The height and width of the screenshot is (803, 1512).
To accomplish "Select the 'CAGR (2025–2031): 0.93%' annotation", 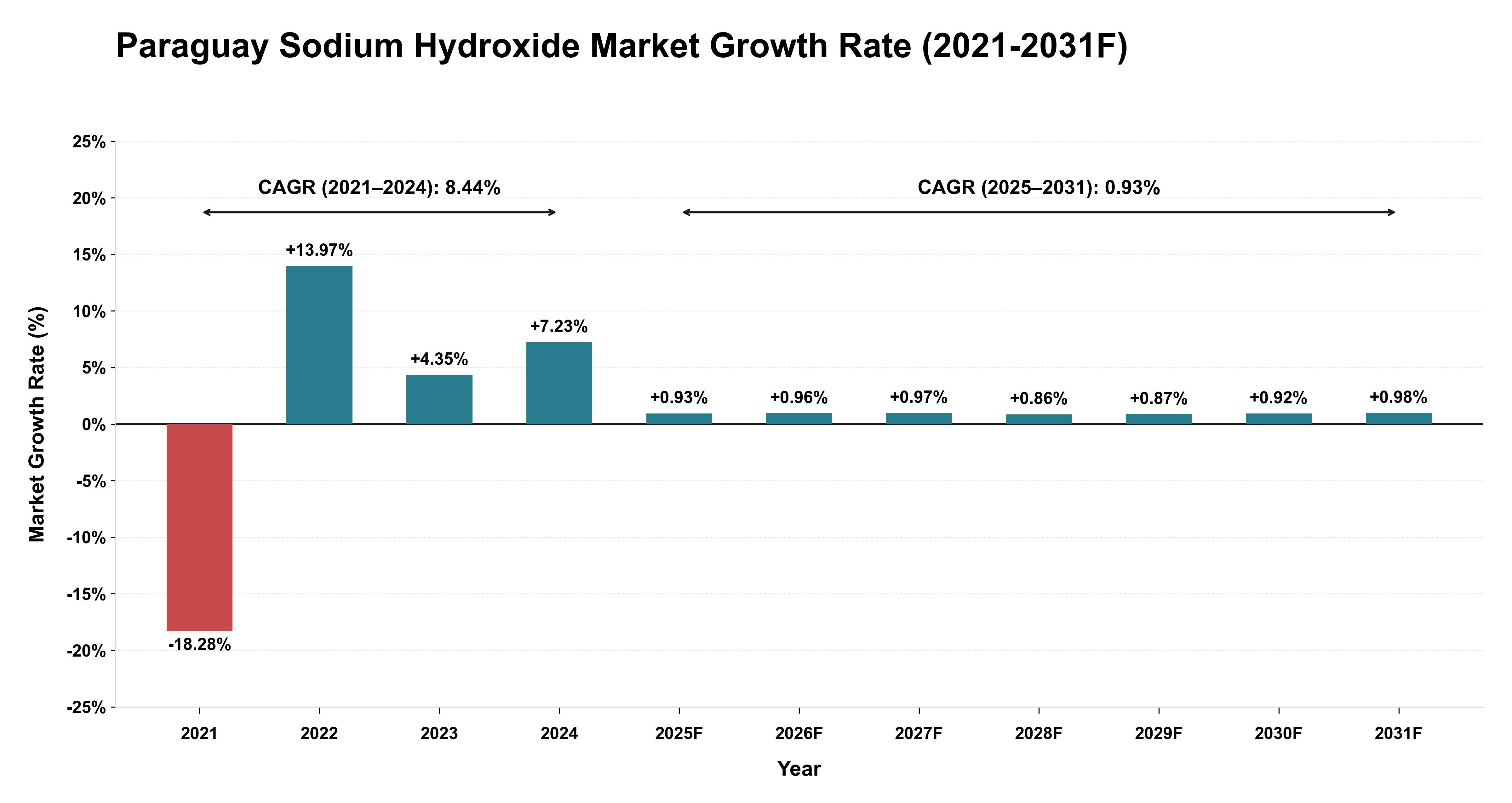I will click(1038, 188).
